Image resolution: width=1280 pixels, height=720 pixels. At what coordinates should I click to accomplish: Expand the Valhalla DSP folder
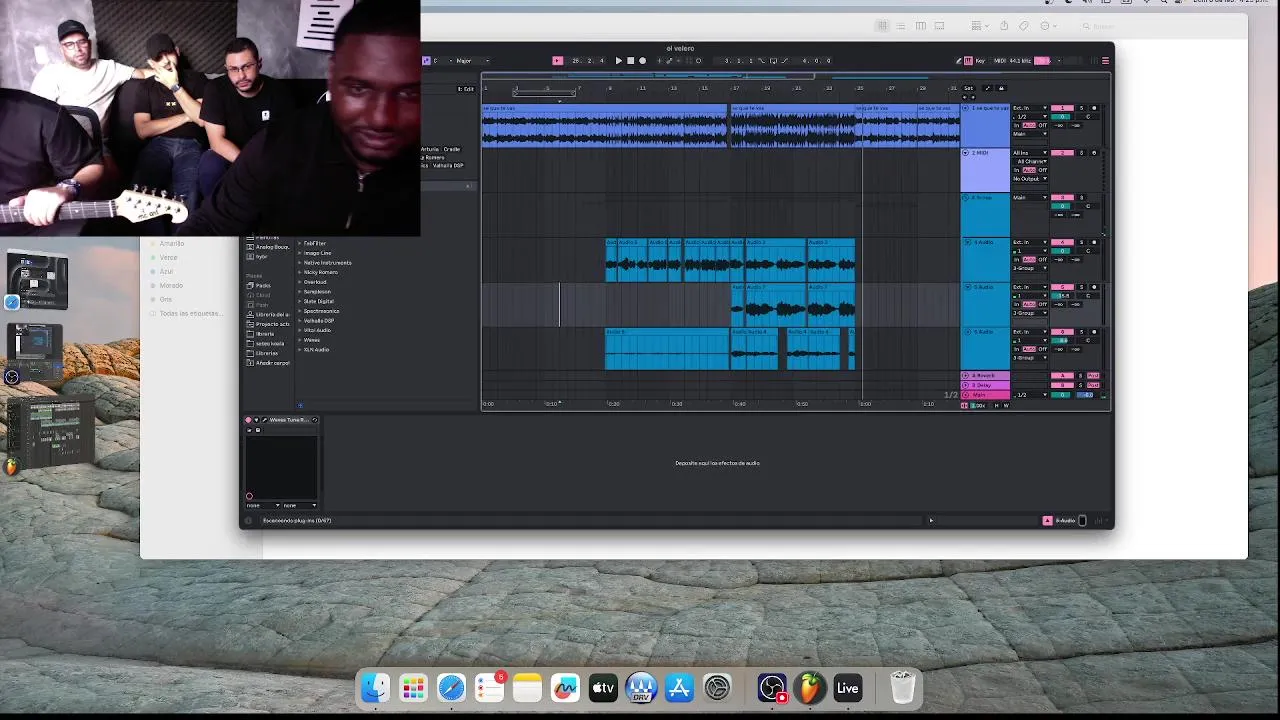pos(300,321)
